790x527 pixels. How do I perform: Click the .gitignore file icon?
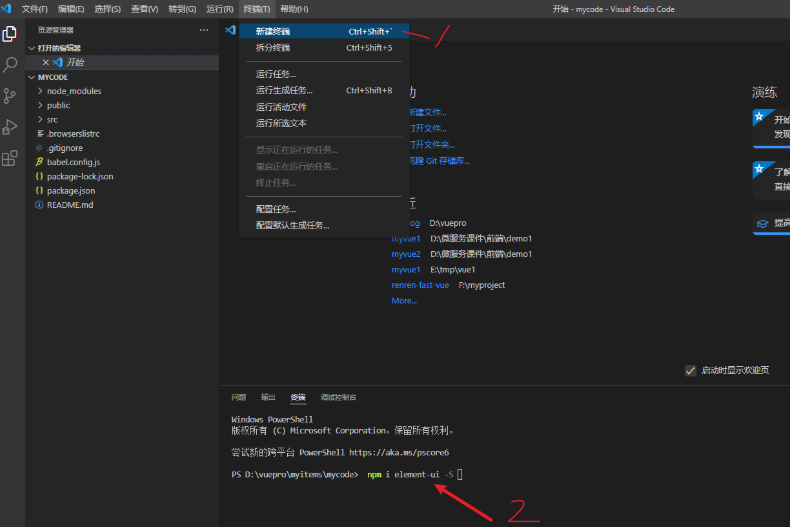coord(39,148)
